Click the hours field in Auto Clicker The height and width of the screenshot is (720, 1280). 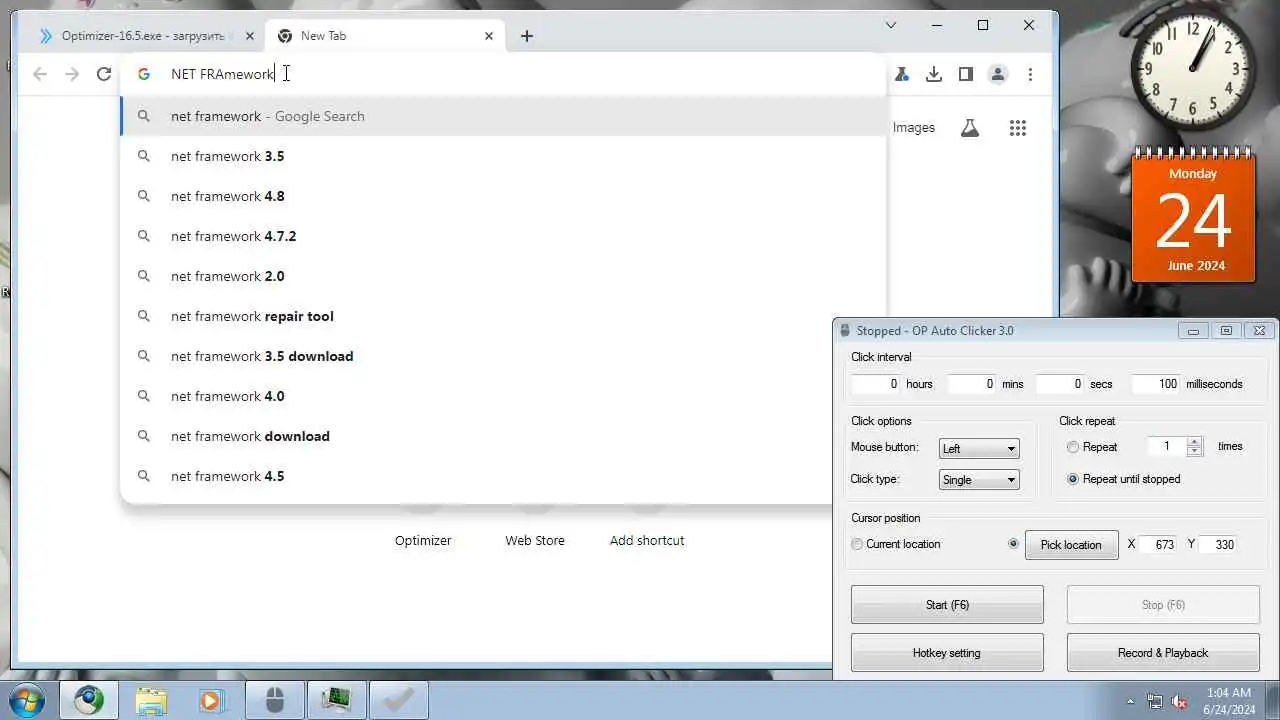tap(875, 384)
